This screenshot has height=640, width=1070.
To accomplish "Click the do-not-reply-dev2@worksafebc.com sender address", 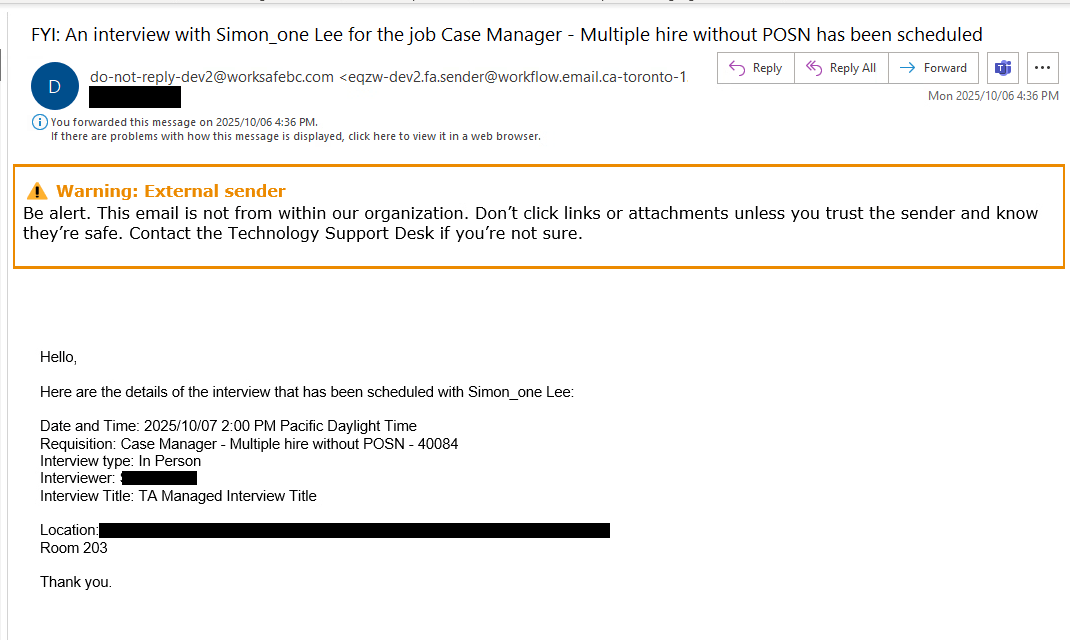I will coord(212,77).
